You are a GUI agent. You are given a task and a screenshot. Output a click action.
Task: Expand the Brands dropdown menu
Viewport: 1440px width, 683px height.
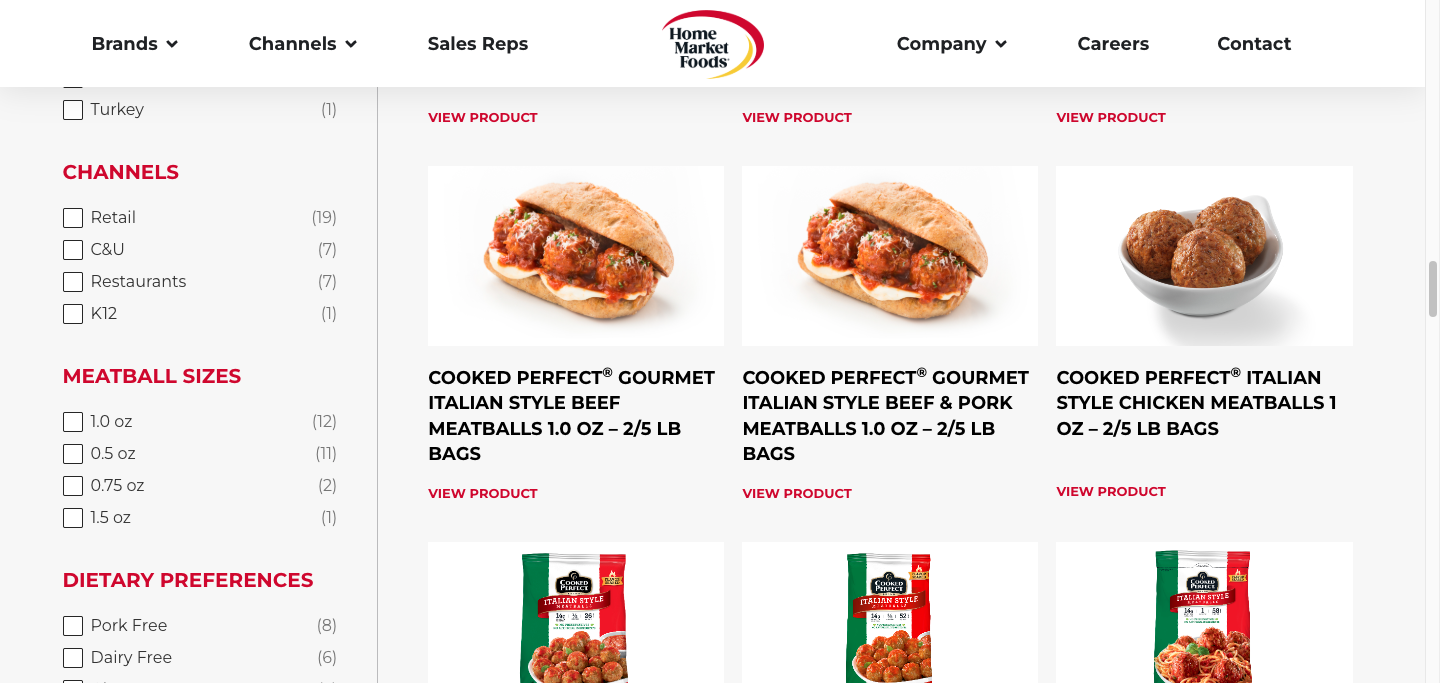(135, 44)
